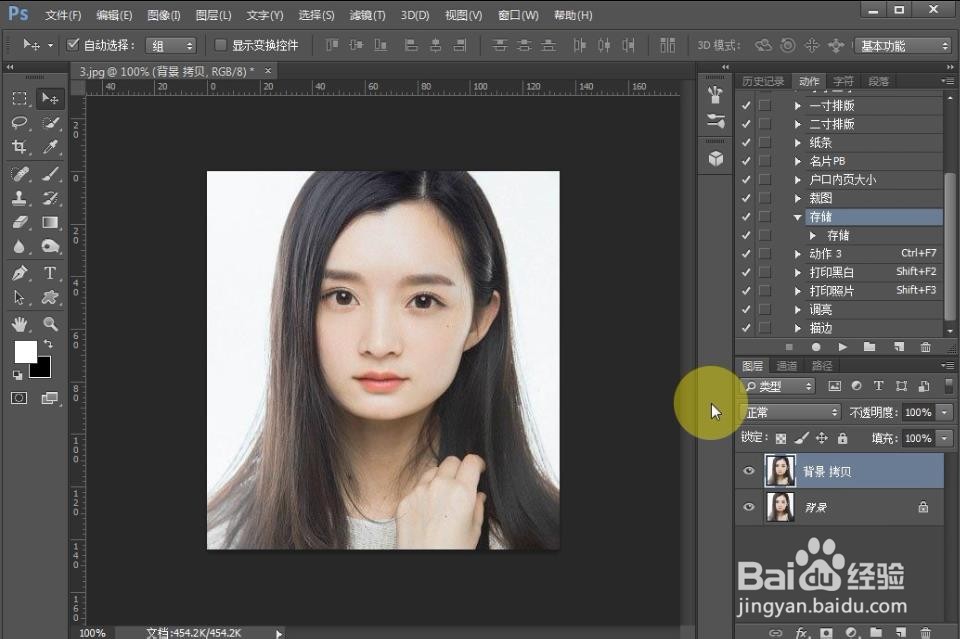This screenshot has height=639, width=960.
Task: Select the Horizontal Type tool
Action: tap(50, 273)
